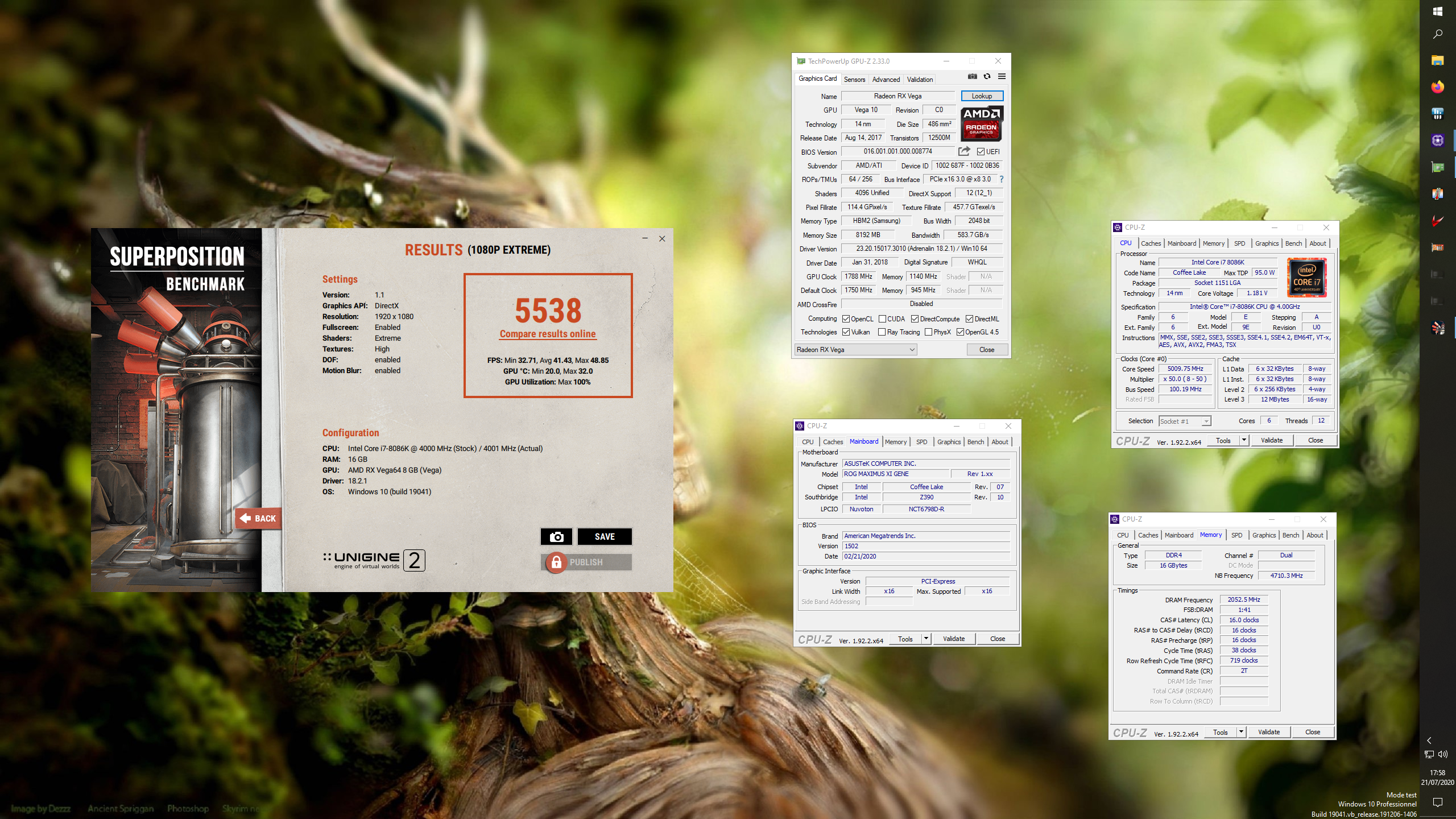The width and height of the screenshot is (1456, 819).
Task: Click the orange graphics card taskbar icon
Action: [1438, 247]
